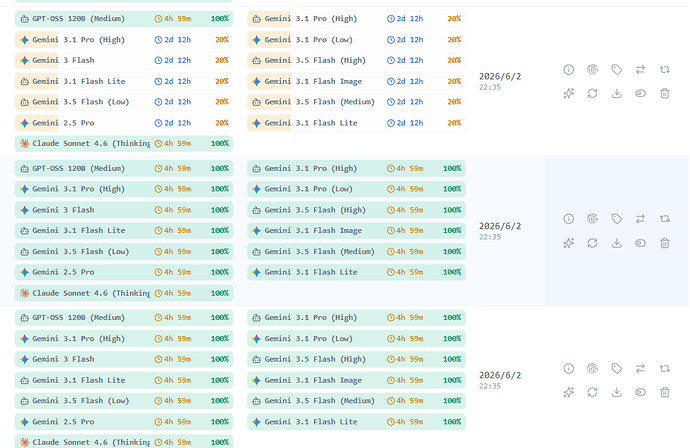Click swap arrows icon in the last row
690x448 pixels.
click(x=640, y=368)
